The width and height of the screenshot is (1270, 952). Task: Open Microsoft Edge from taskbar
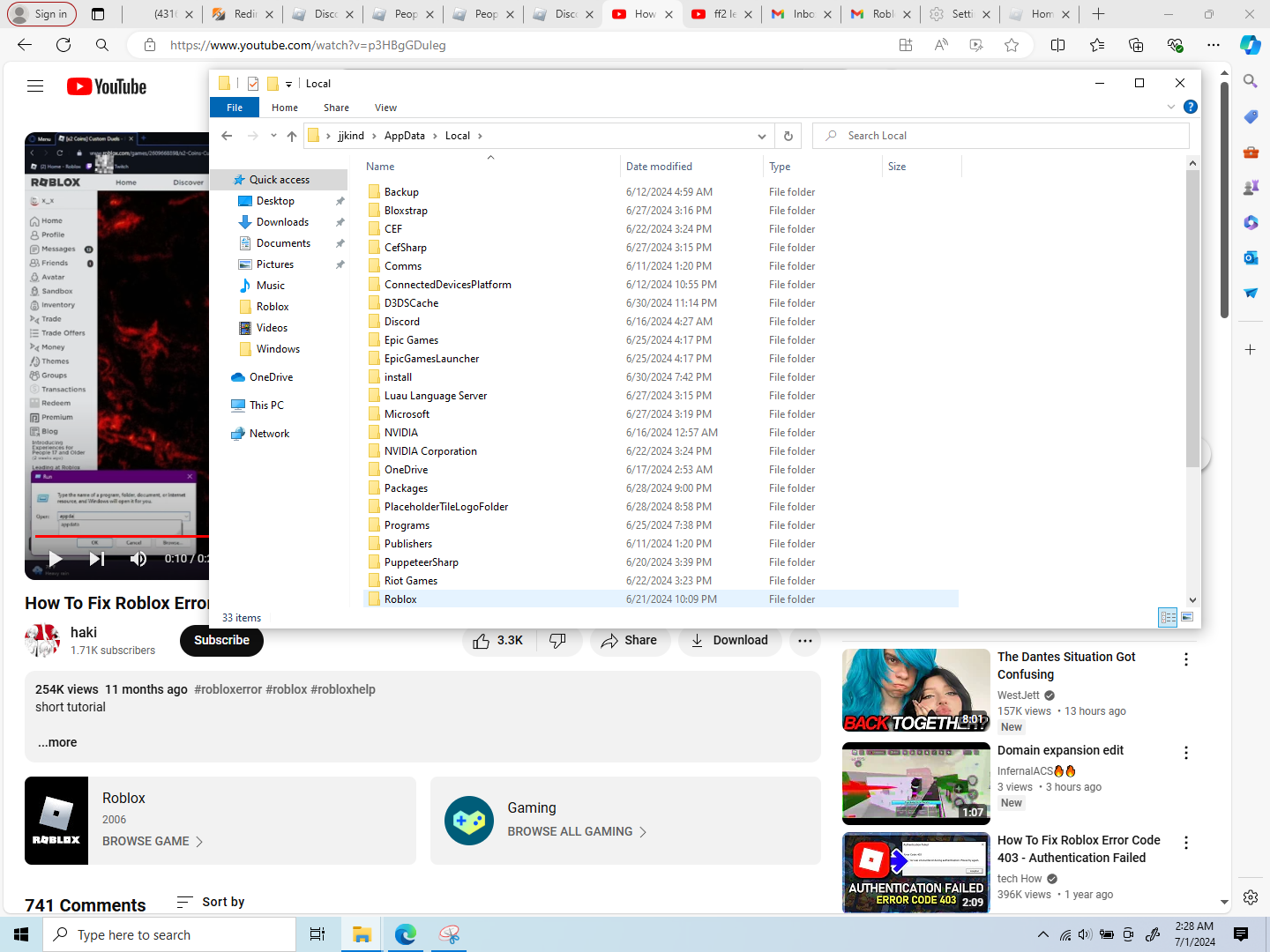(x=406, y=934)
